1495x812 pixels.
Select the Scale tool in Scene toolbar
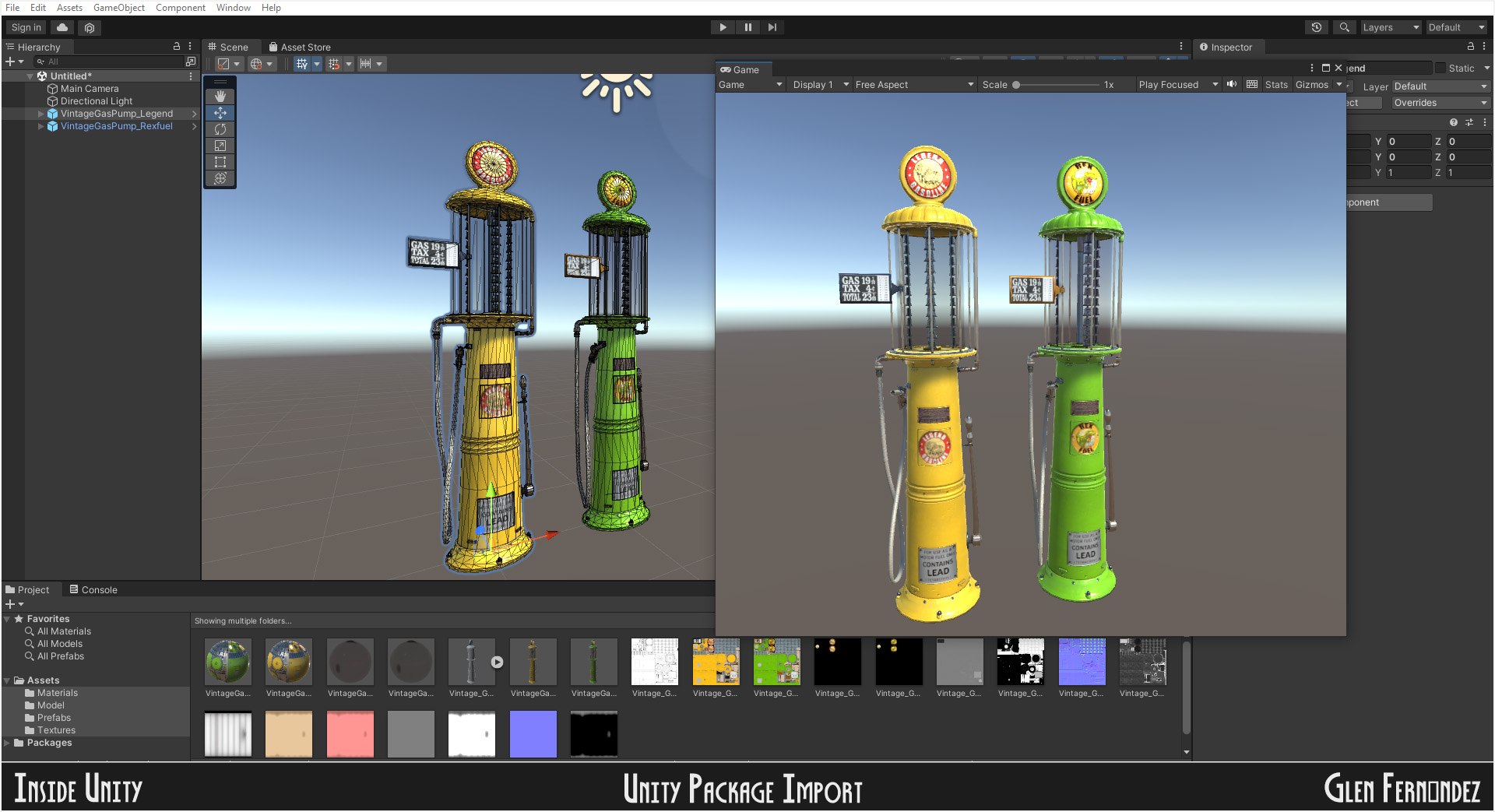220,146
